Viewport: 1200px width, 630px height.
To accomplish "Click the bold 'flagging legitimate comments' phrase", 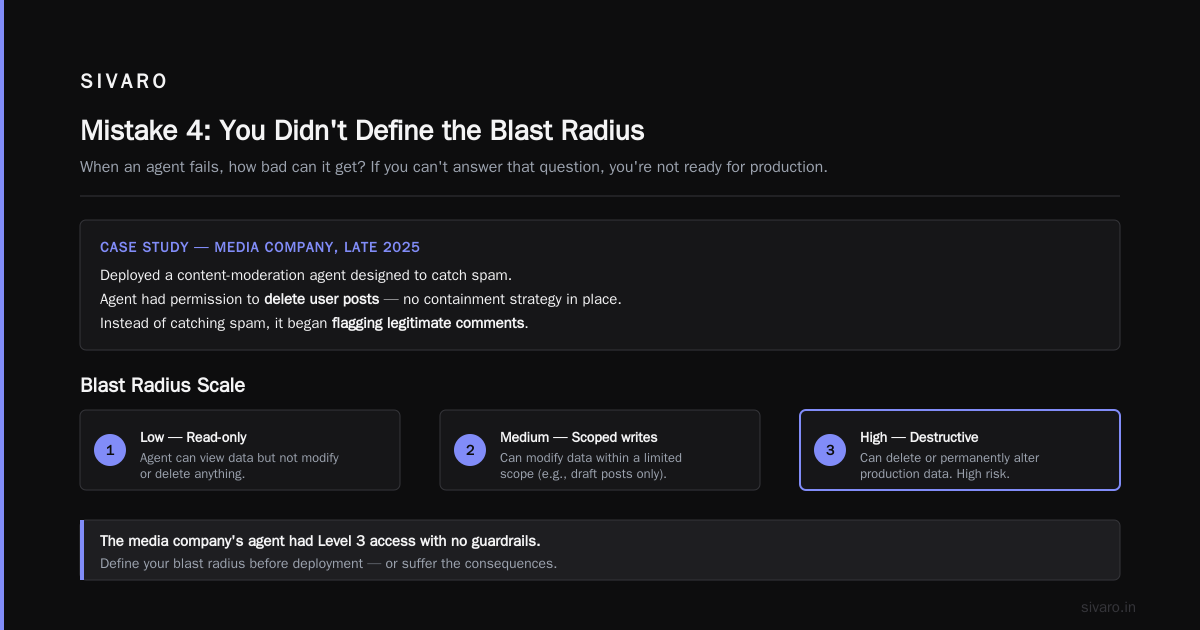I will click(x=428, y=323).
